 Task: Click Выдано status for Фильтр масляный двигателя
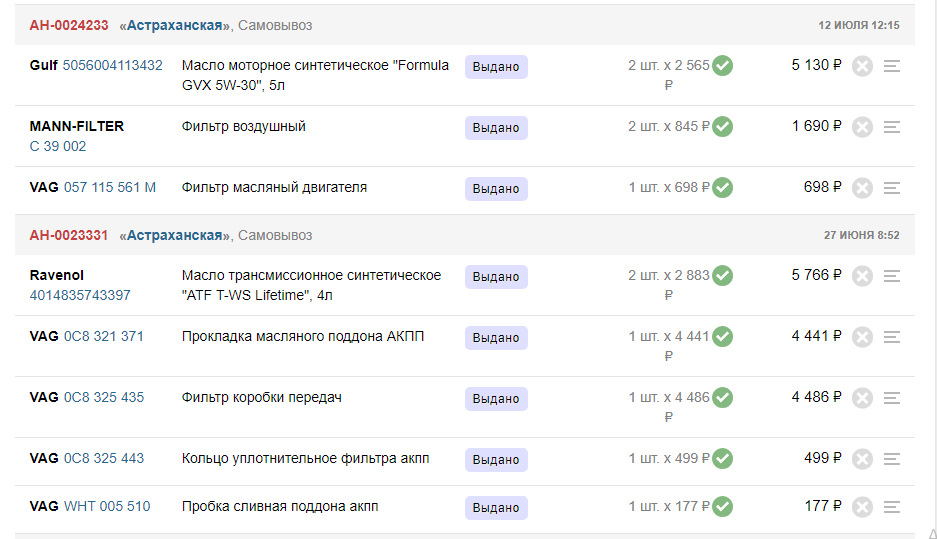tap(496, 189)
